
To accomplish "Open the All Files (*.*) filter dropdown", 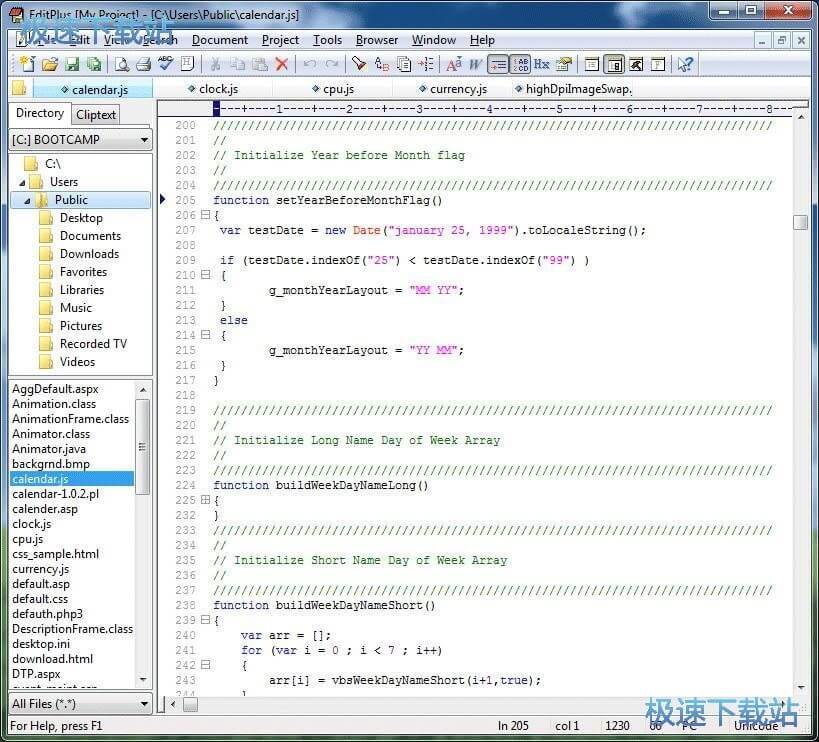I will pos(143,704).
